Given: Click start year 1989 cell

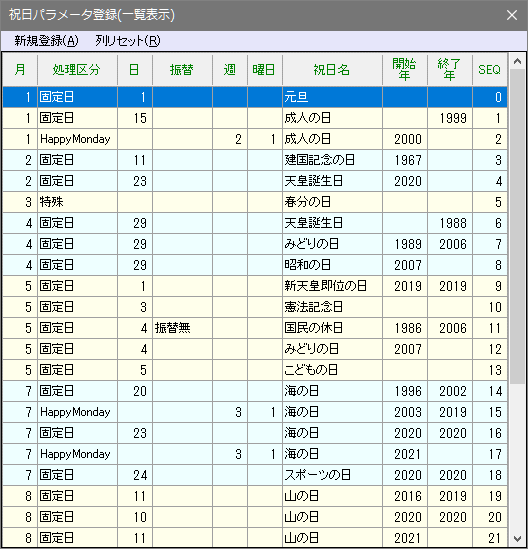Looking at the screenshot, I should [x=405, y=244].
